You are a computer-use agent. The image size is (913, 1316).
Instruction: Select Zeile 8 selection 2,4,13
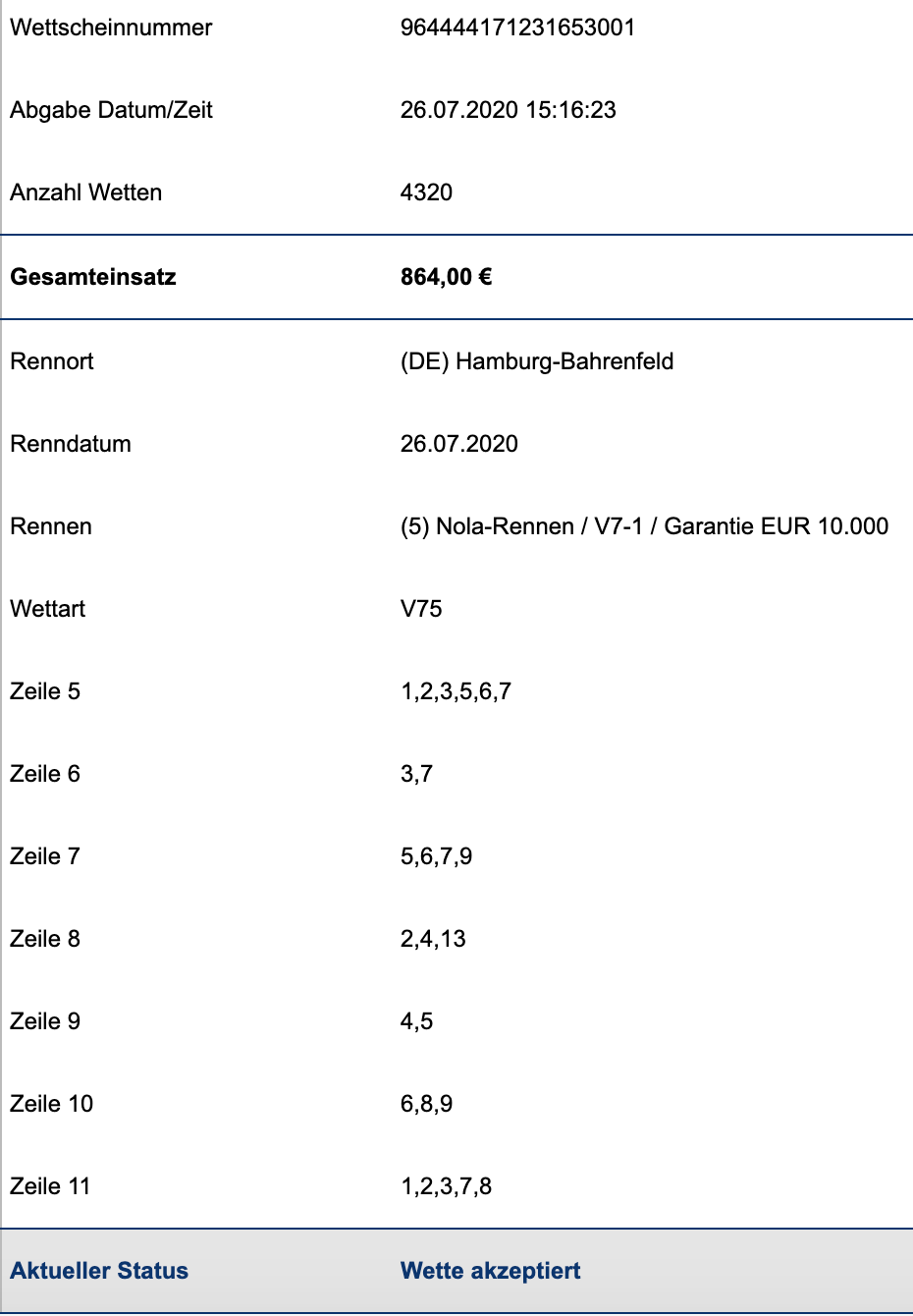[x=433, y=939]
